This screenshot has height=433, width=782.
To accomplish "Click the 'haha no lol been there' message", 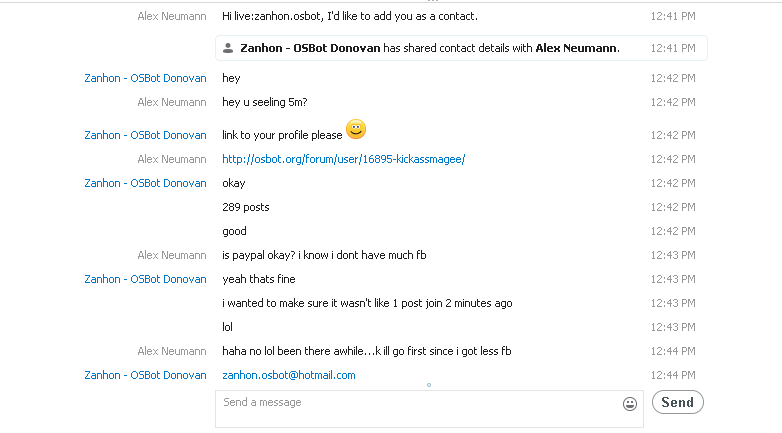I will [x=367, y=351].
